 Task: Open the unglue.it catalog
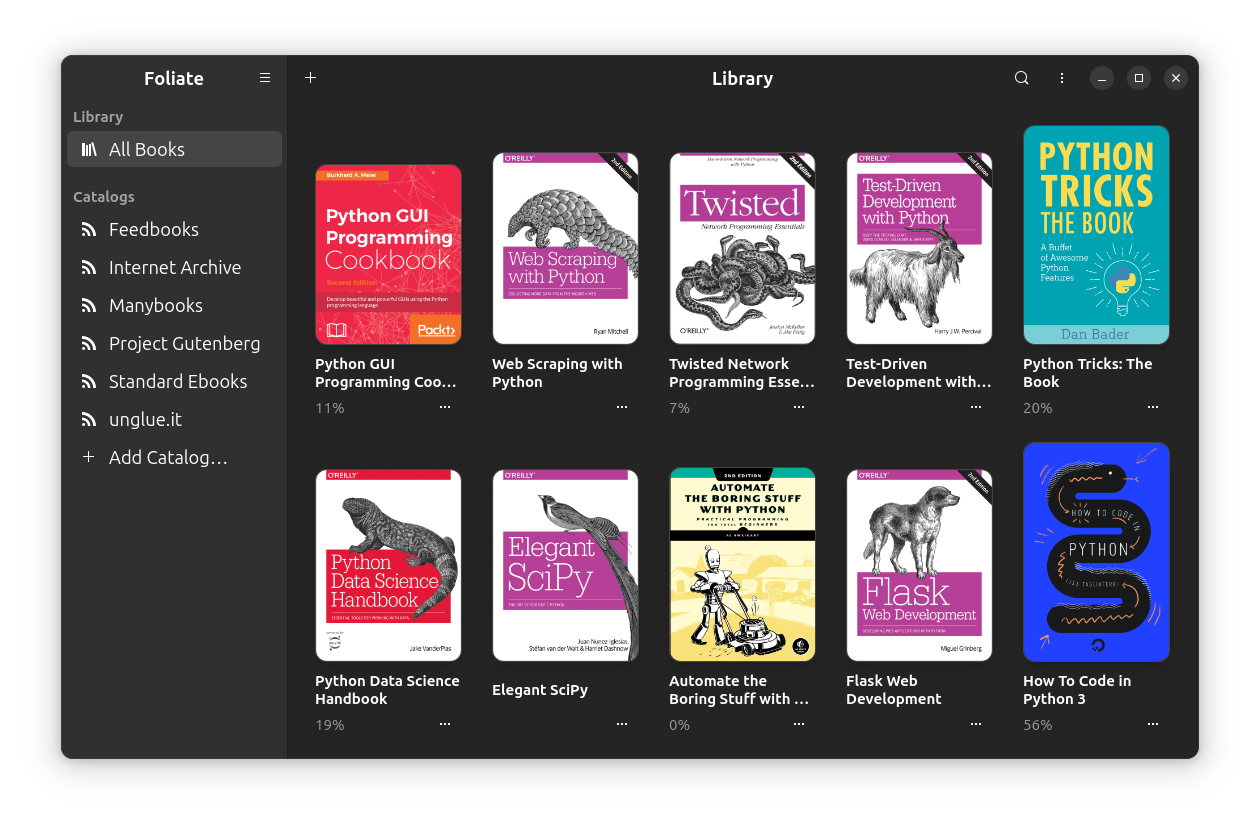pos(174,419)
